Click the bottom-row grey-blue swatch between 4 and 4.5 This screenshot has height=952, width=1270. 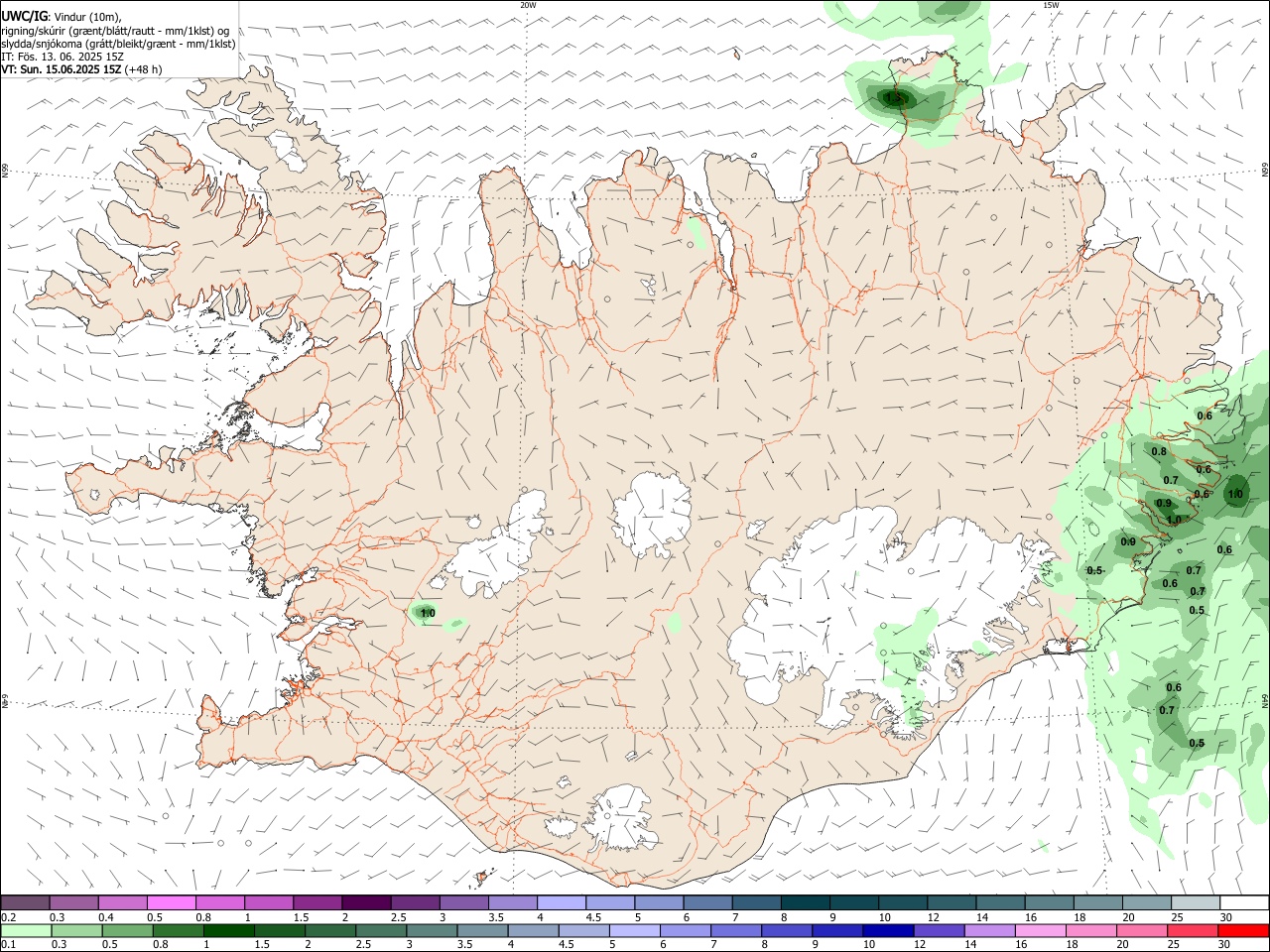coord(533,930)
